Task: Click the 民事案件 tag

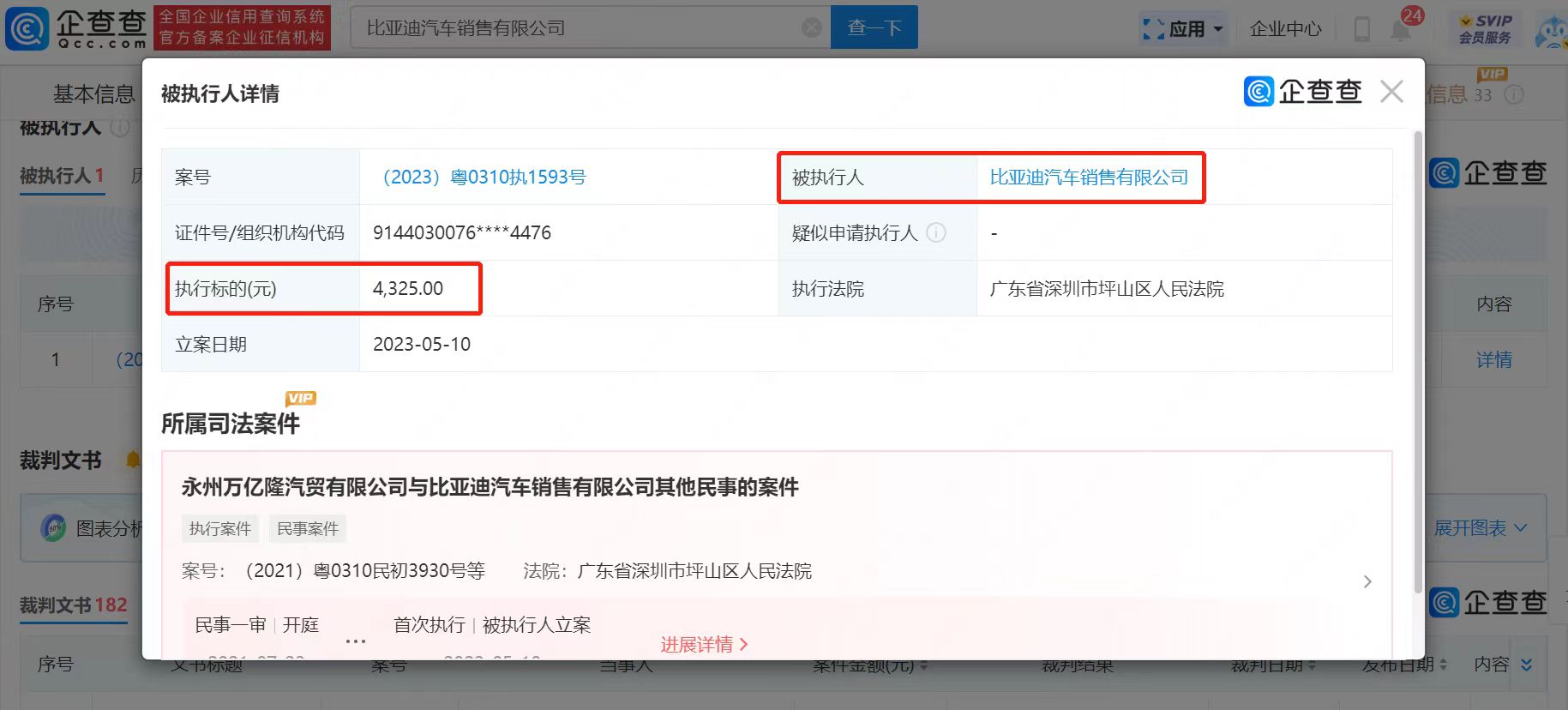Action: pyautogui.click(x=308, y=529)
